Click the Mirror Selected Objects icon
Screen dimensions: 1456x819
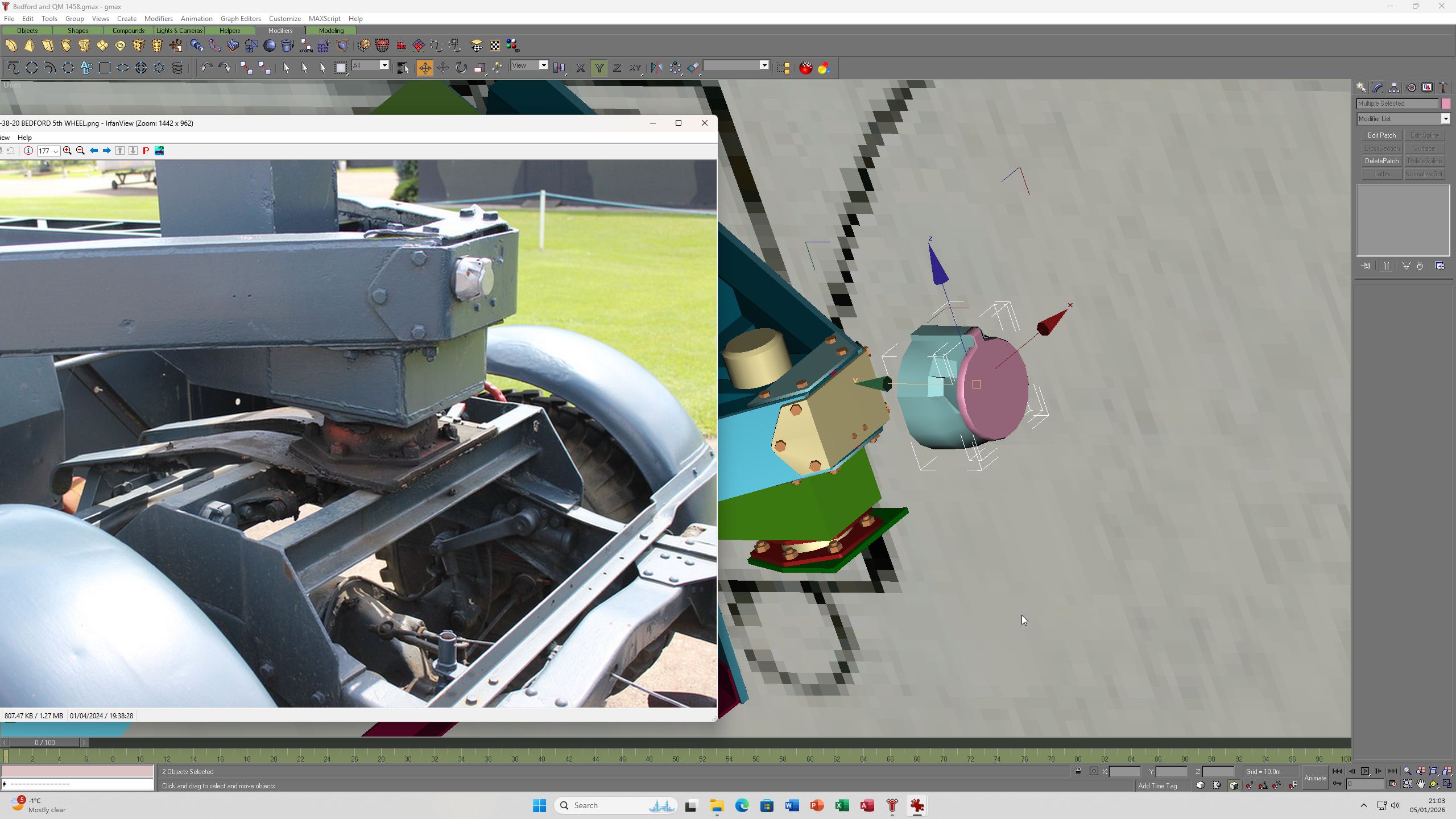tap(656, 68)
